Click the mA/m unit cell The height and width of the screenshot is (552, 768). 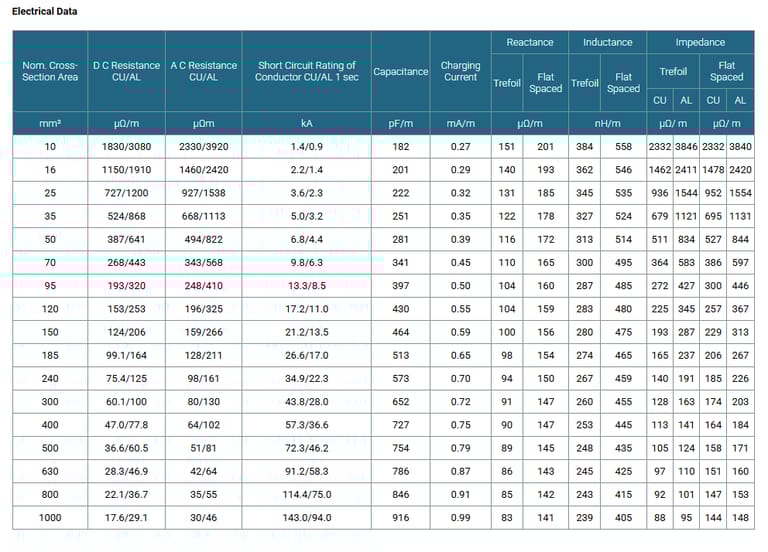tap(460, 123)
